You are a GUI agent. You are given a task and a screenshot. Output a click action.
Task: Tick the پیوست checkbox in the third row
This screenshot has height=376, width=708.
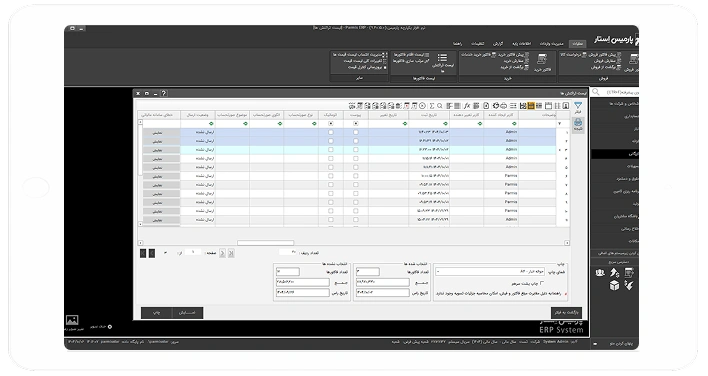click(356, 150)
